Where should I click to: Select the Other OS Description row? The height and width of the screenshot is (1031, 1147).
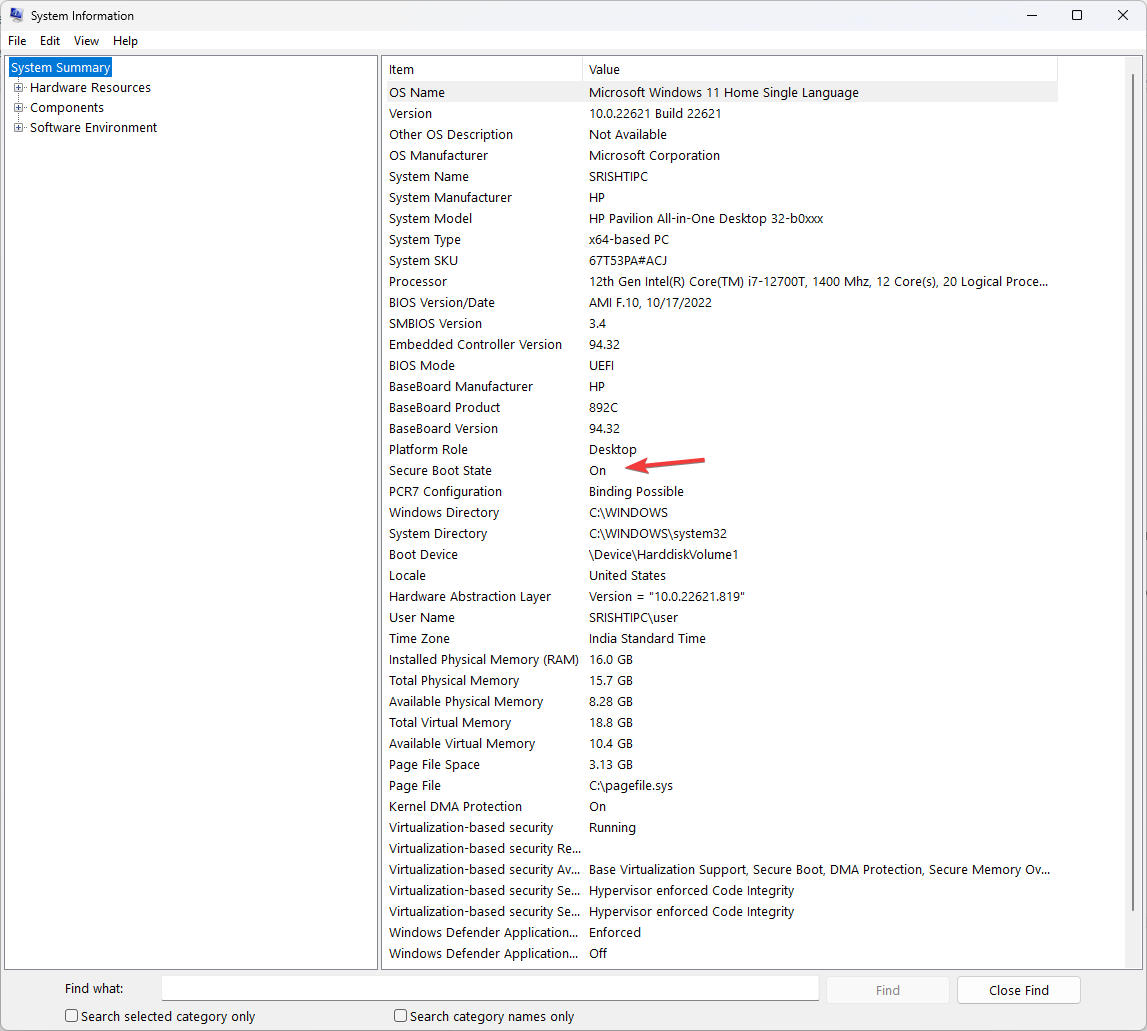[x=722, y=135]
